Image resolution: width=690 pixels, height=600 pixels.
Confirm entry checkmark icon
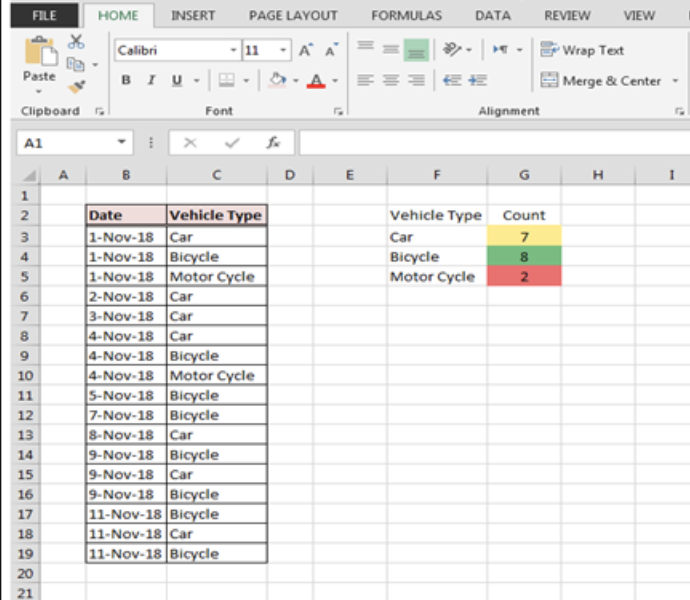(x=232, y=143)
